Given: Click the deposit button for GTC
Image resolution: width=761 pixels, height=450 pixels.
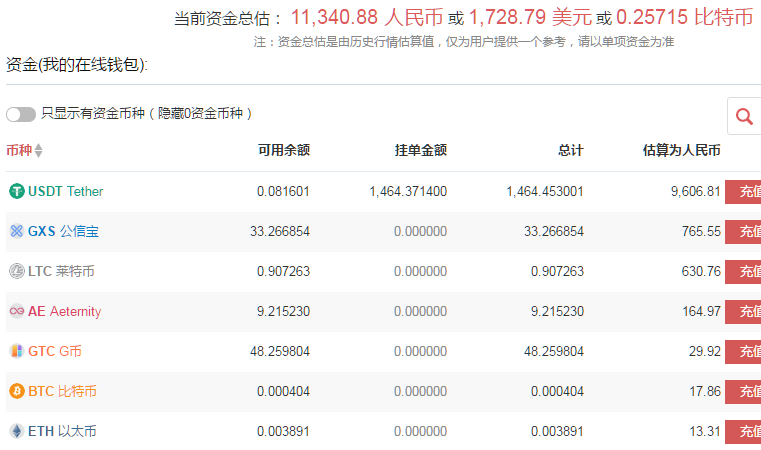Looking at the screenshot, I should (x=743, y=351).
